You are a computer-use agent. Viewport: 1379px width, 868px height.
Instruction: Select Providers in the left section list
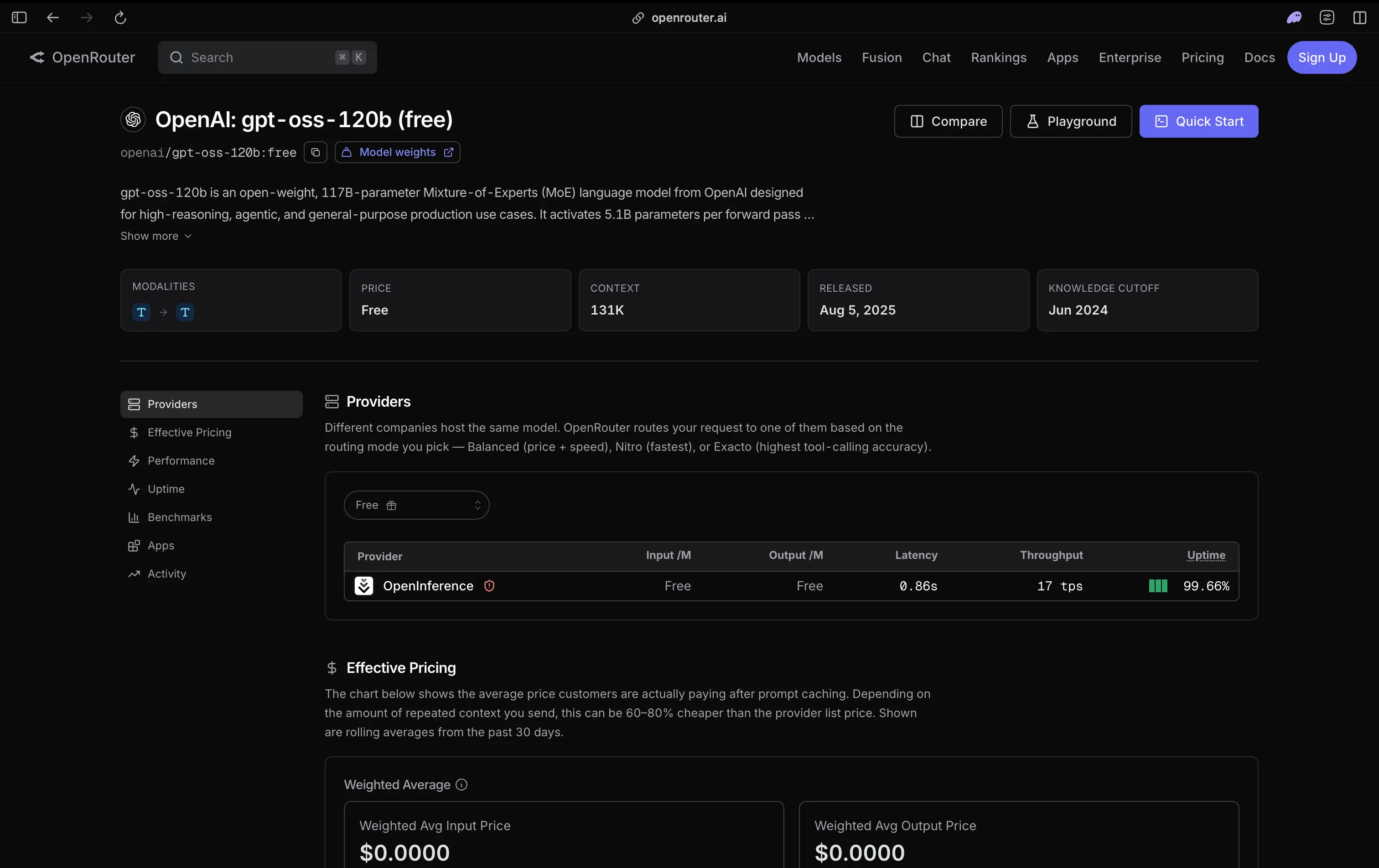tap(211, 404)
